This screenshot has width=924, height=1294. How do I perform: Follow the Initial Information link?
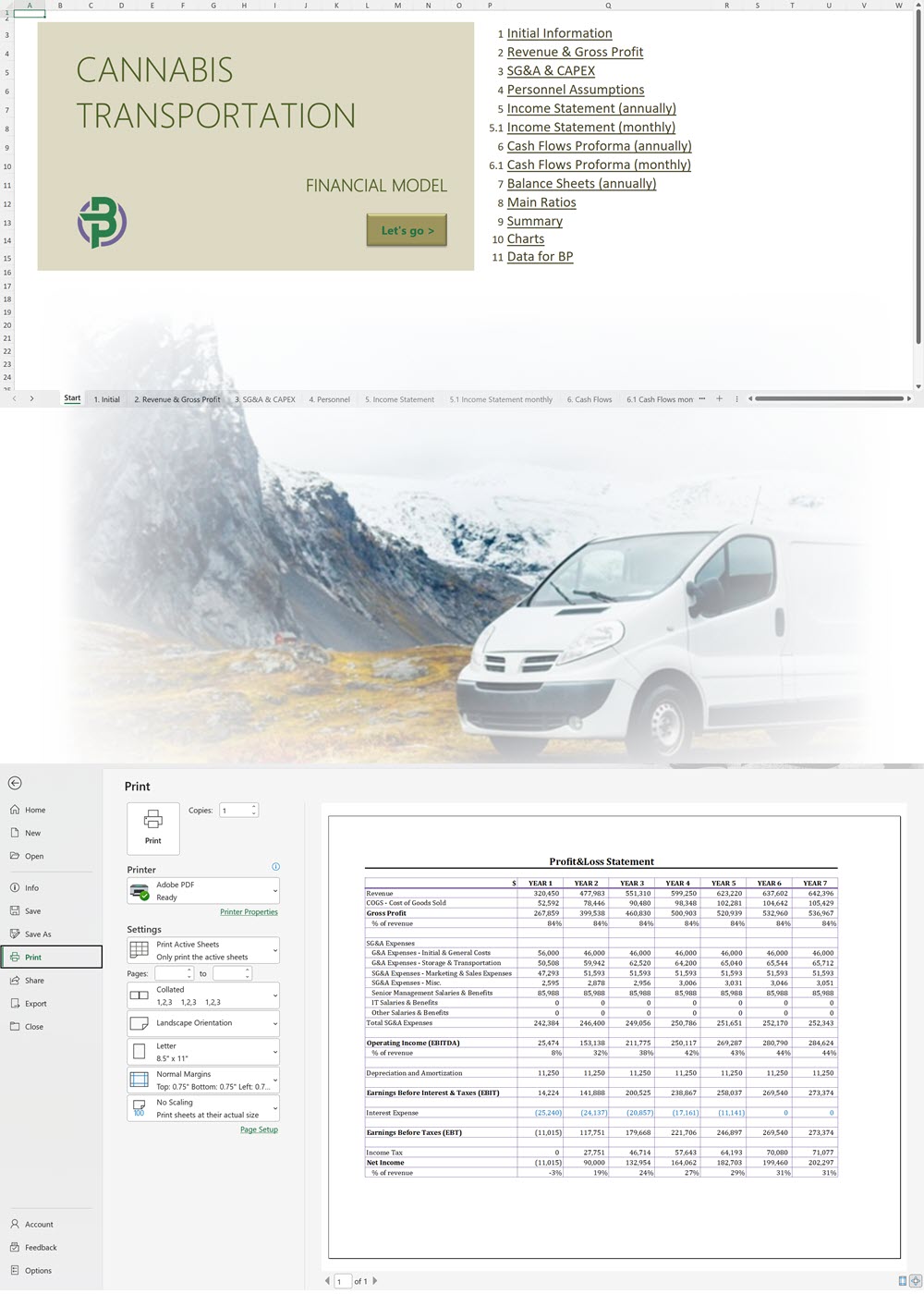click(559, 33)
